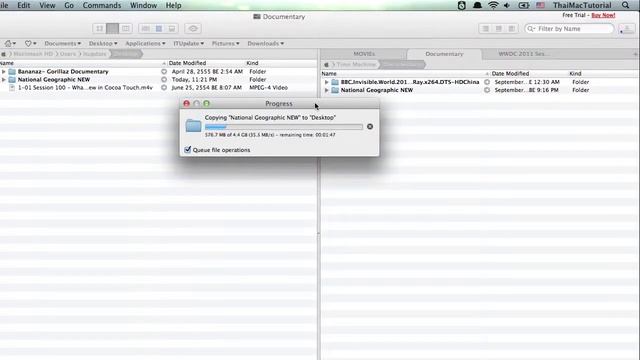Click middle pane-layout icon left of filter field
The image size is (640, 360).
pyautogui.click(x=498, y=29)
